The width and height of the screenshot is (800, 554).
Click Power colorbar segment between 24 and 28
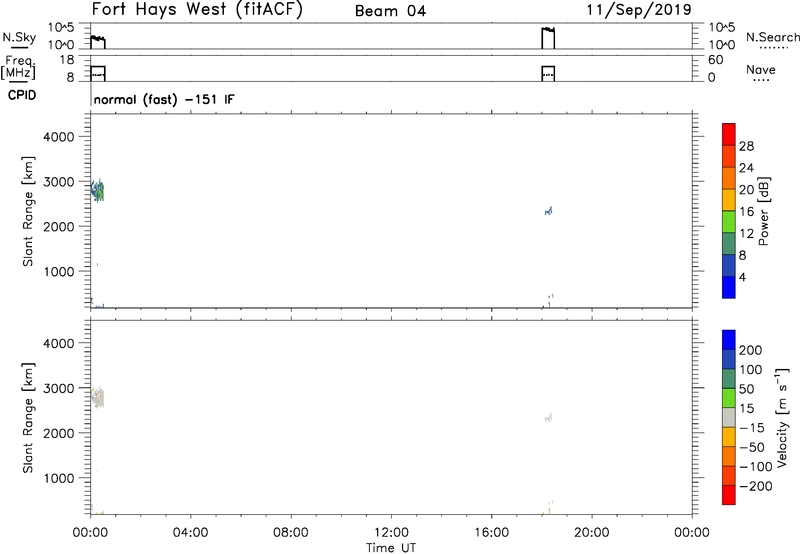pos(729,156)
